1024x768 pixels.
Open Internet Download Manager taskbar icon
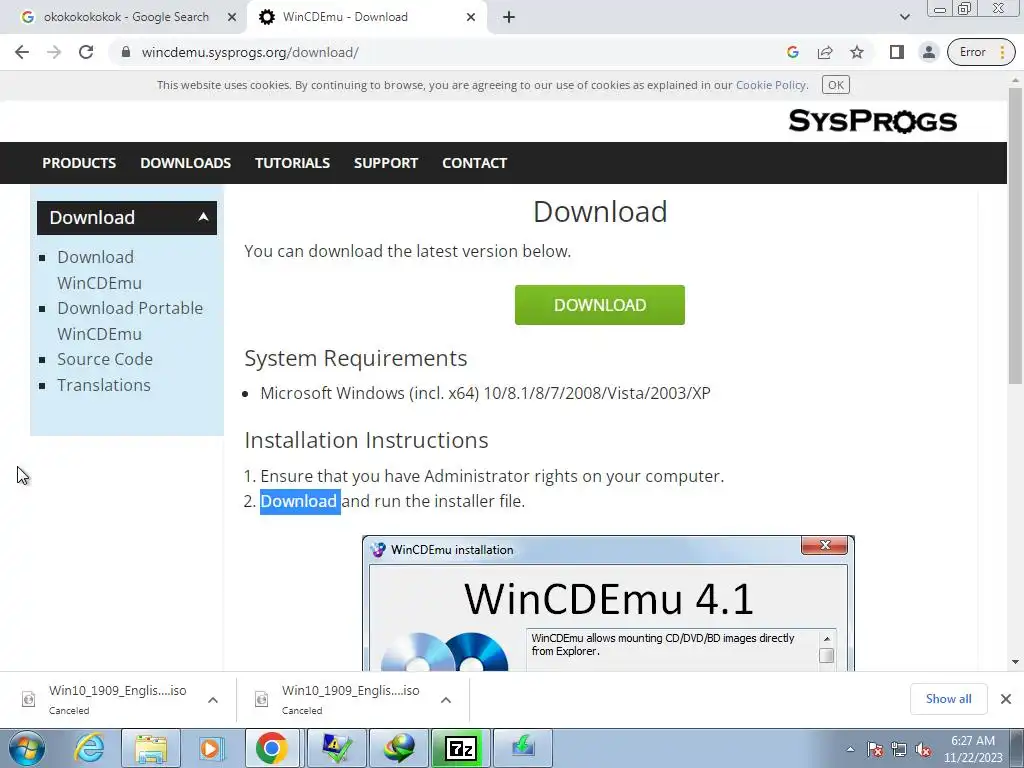pos(399,748)
